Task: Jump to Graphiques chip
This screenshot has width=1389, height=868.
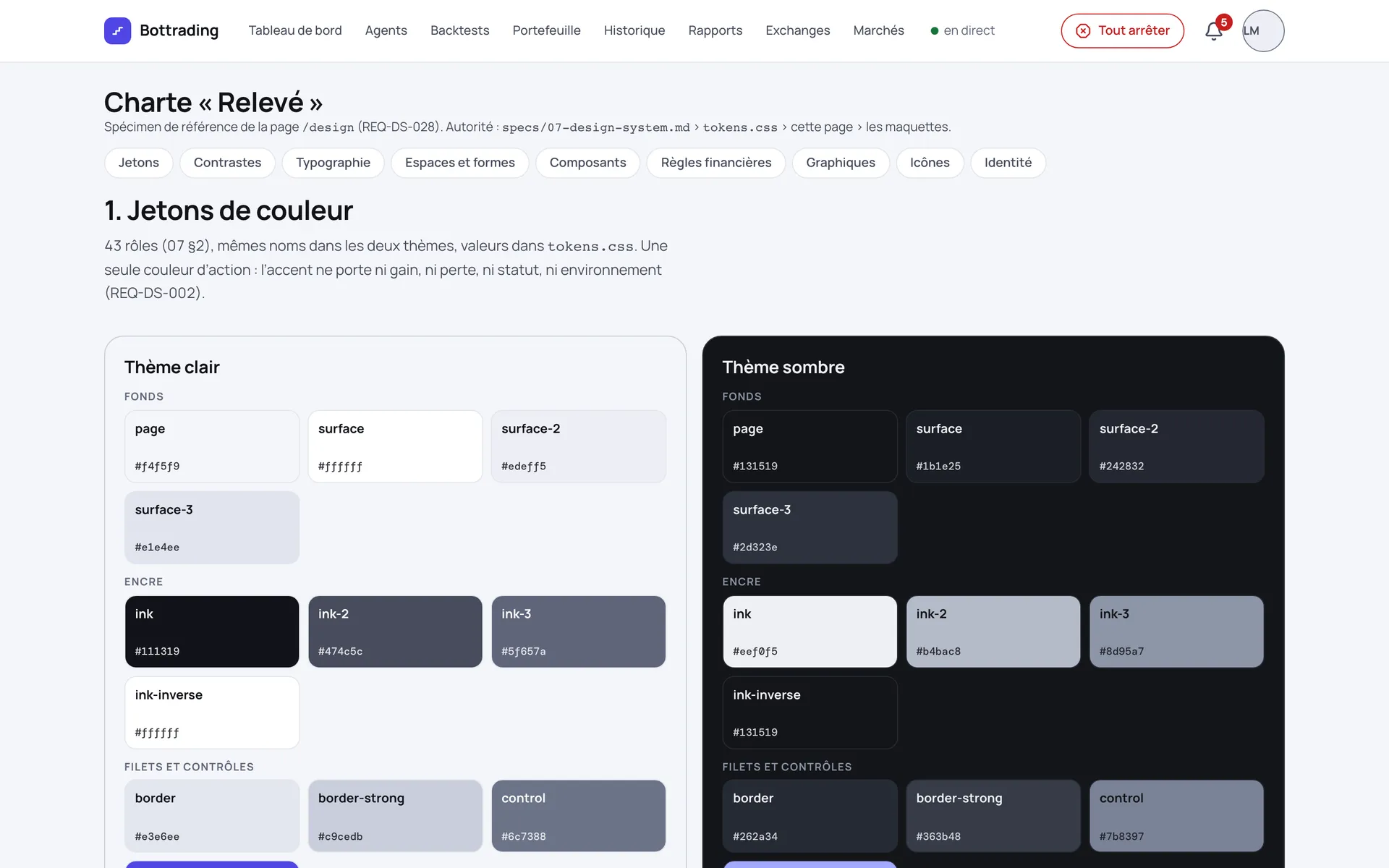Action: click(840, 163)
